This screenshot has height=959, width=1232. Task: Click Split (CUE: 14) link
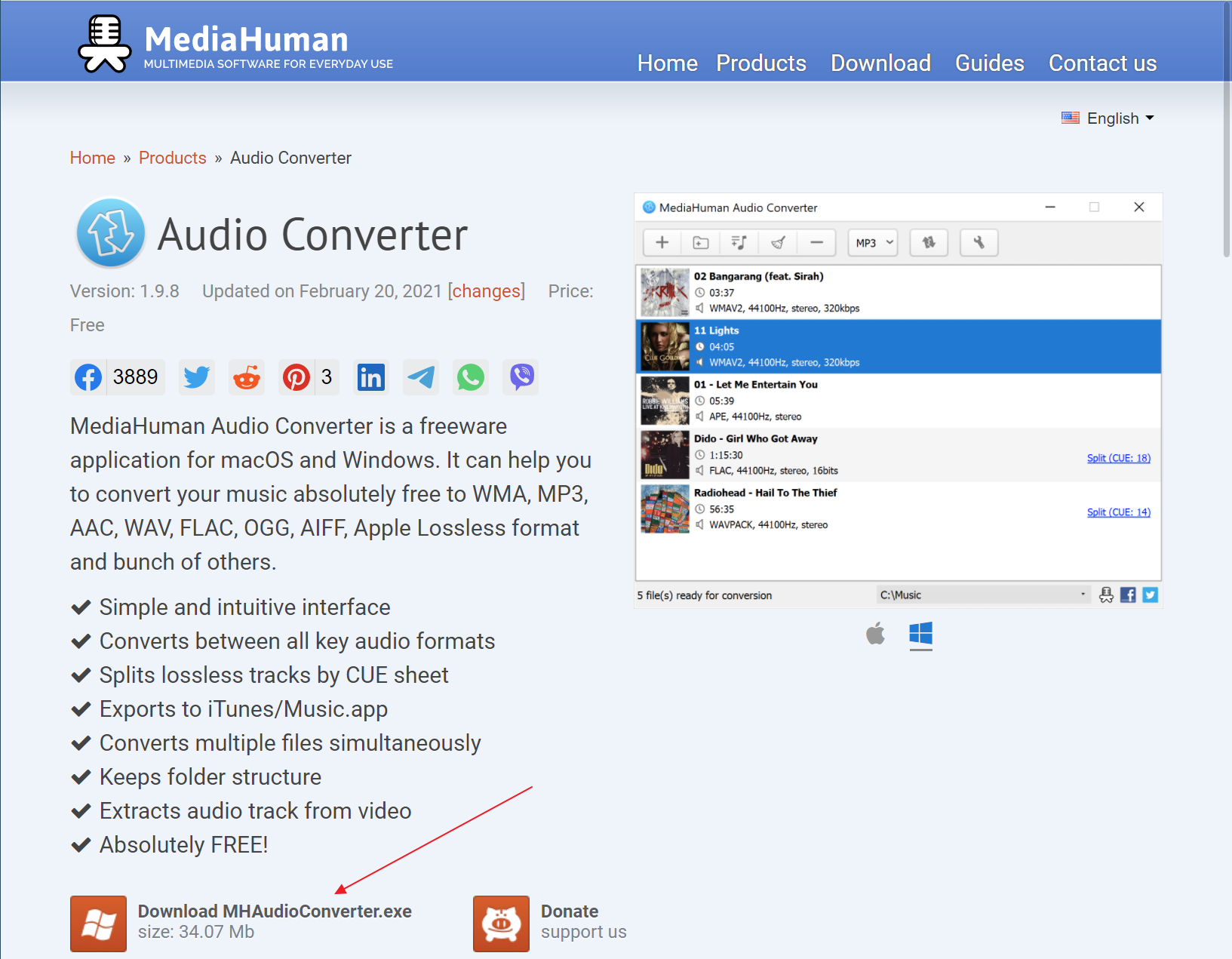(x=1118, y=512)
